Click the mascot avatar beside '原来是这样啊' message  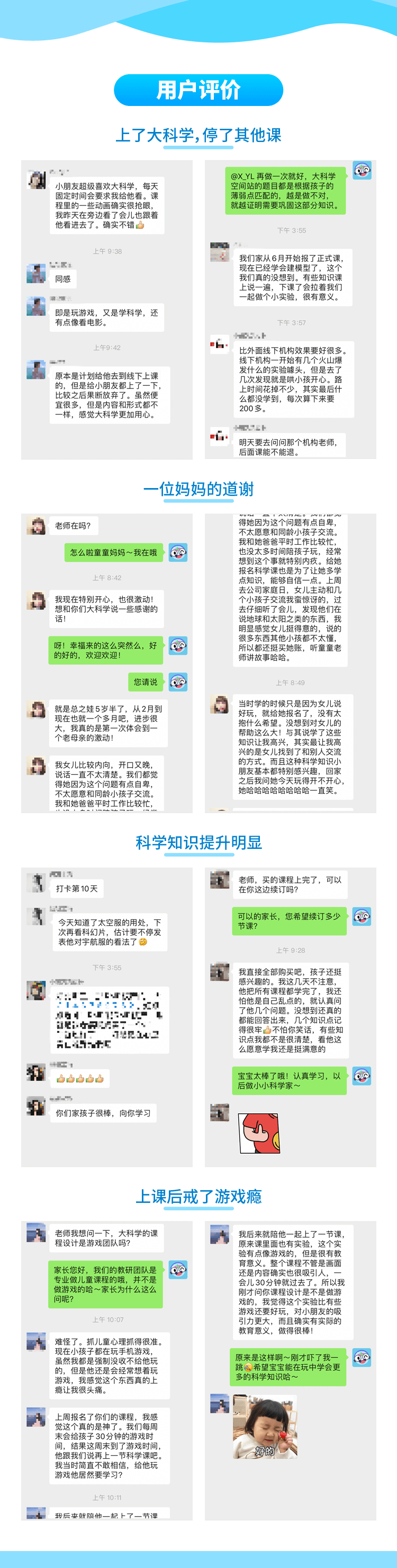[362, 1358]
